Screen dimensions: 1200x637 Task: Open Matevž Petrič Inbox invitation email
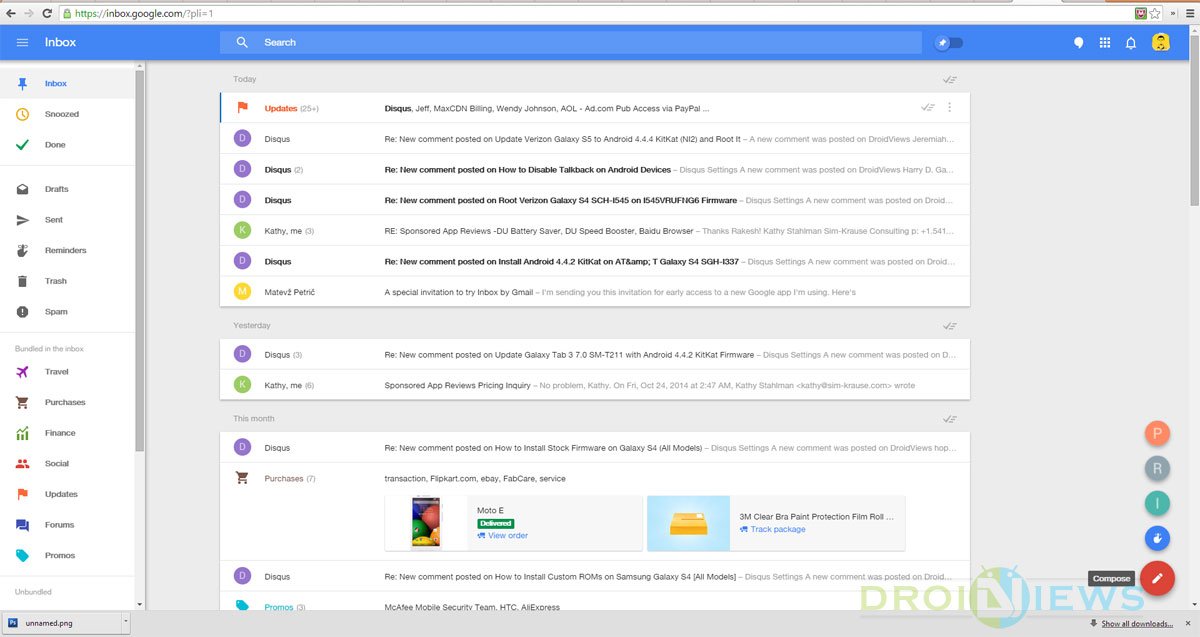[x=595, y=292]
